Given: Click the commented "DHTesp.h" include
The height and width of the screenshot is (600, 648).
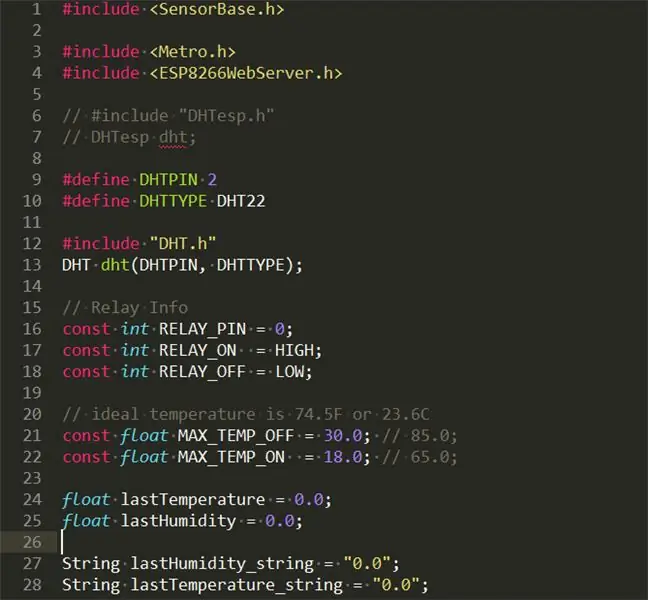Looking at the screenshot, I should point(226,116).
